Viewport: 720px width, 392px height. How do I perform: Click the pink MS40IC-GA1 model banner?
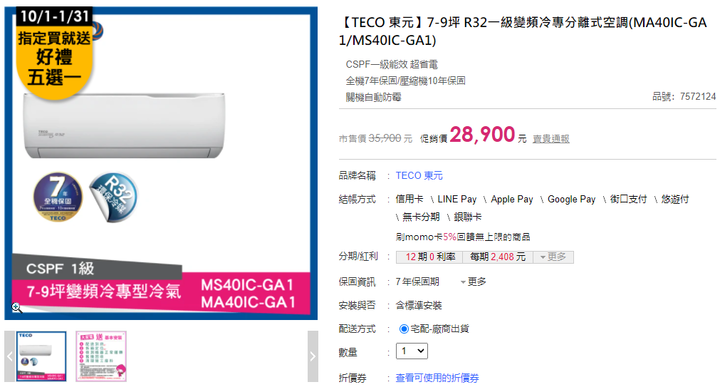248,293
